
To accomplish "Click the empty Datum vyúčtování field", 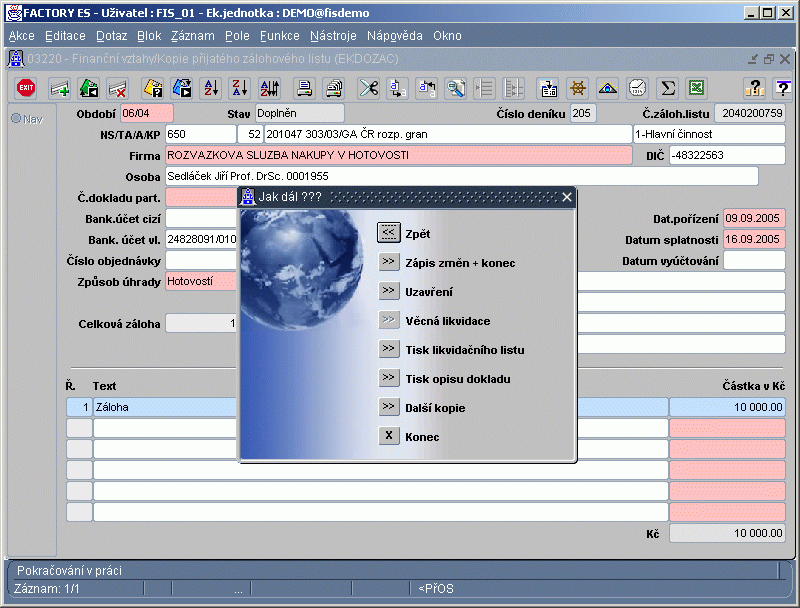I will click(754, 260).
